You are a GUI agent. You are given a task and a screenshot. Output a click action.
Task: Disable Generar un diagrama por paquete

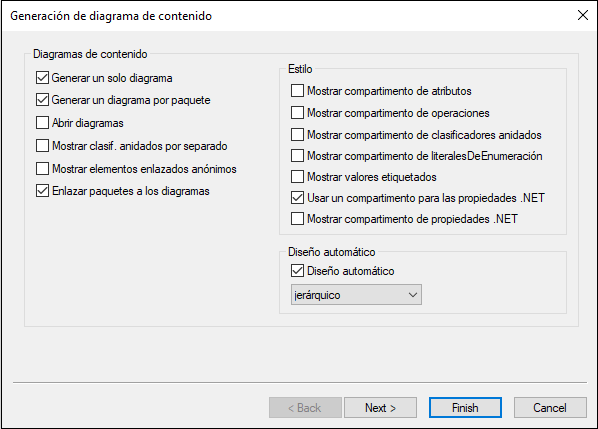coord(42,100)
